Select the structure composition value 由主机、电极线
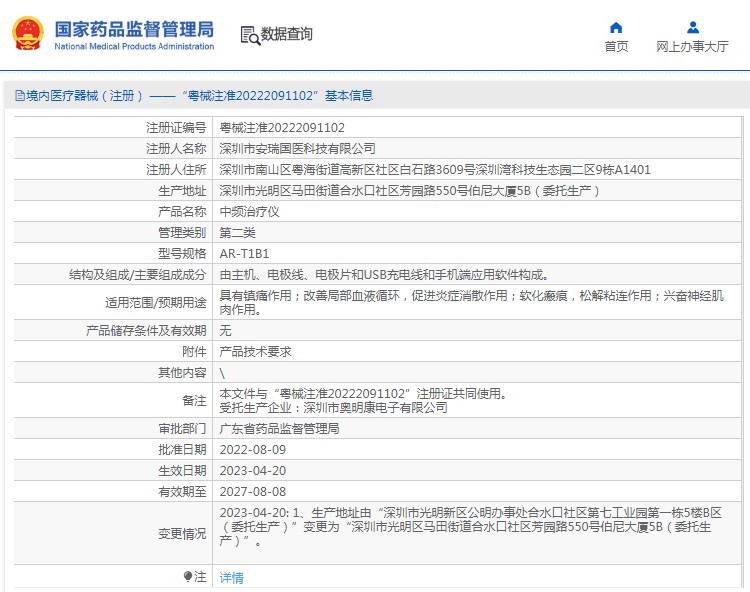Viewport: 750px width, 592px height. coord(384,275)
